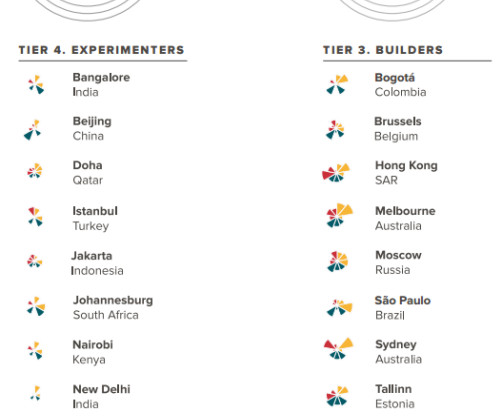This screenshot has width=500, height=416.
Task: Select the Istanbul radial chart icon
Action: pos(35,217)
